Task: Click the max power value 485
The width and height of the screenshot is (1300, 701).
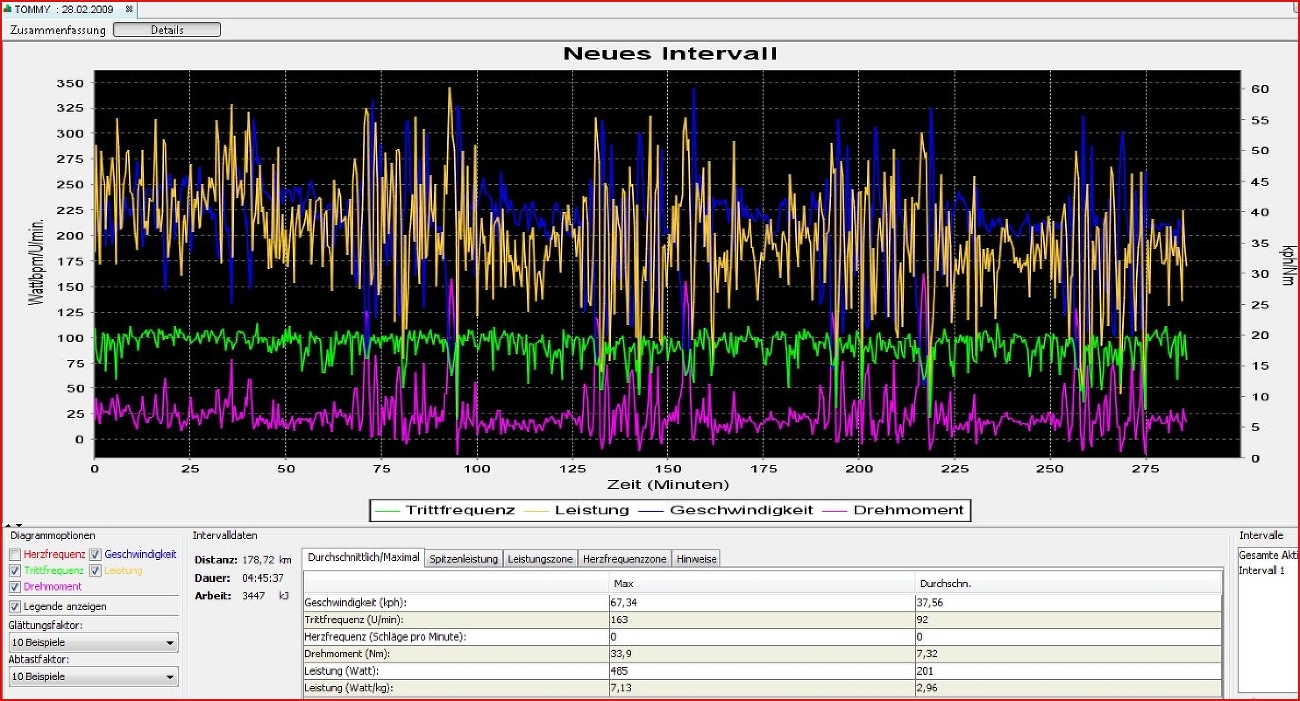Action: pyautogui.click(x=619, y=671)
